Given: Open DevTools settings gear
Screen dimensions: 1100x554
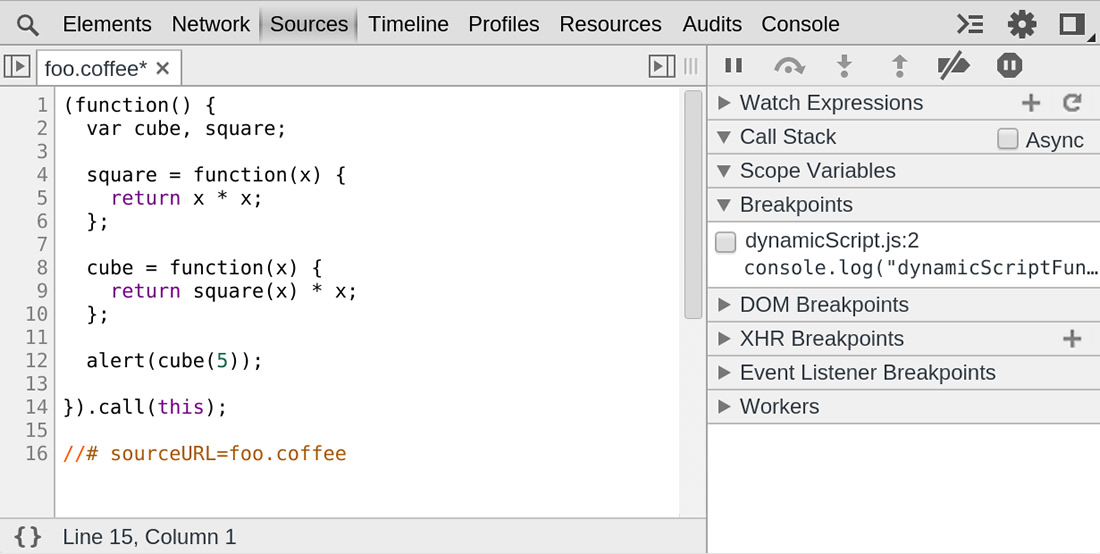Looking at the screenshot, I should [x=1021, y=24].
